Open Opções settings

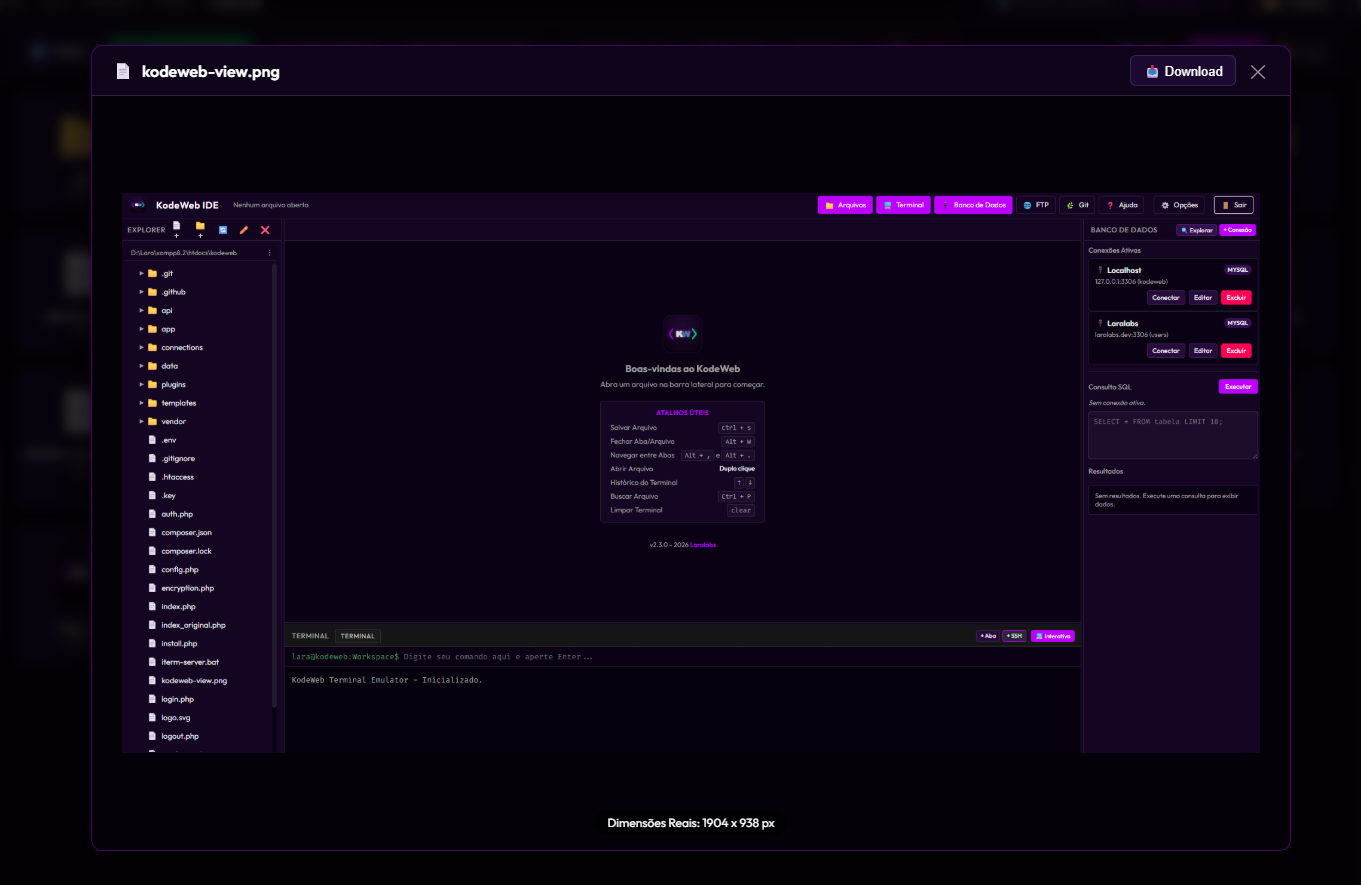(x=1179, y=205)
